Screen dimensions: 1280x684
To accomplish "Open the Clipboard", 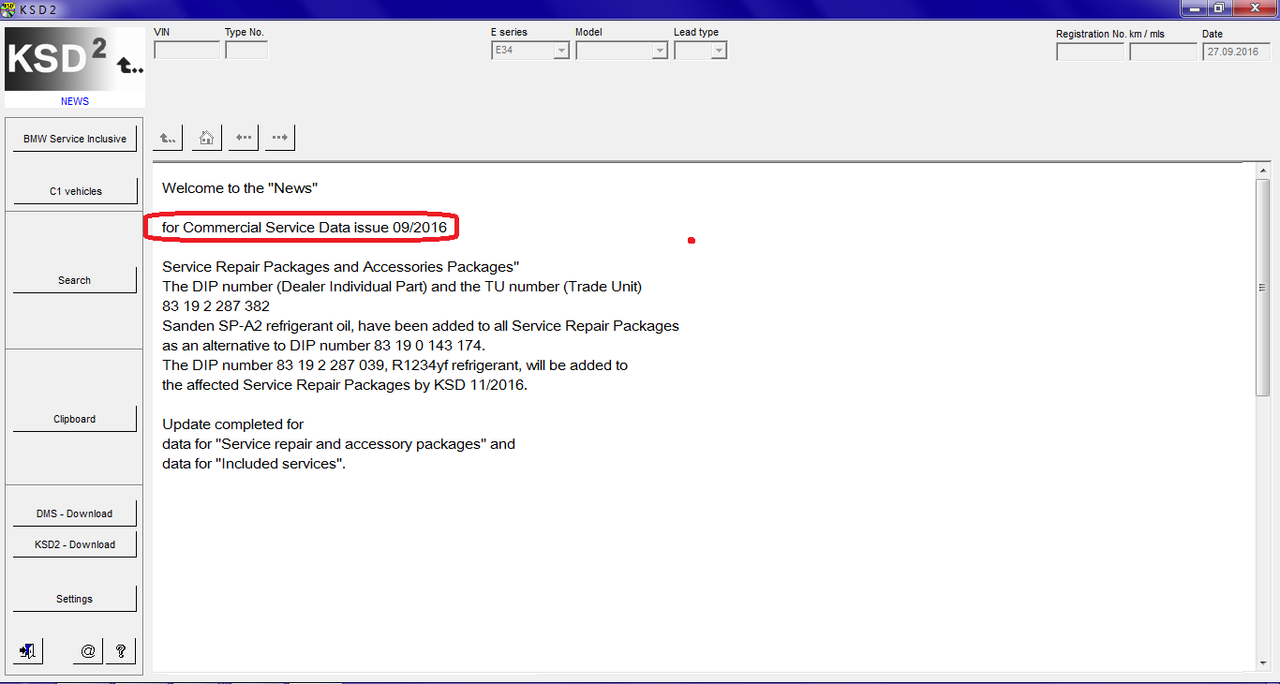I will point(75,419).
